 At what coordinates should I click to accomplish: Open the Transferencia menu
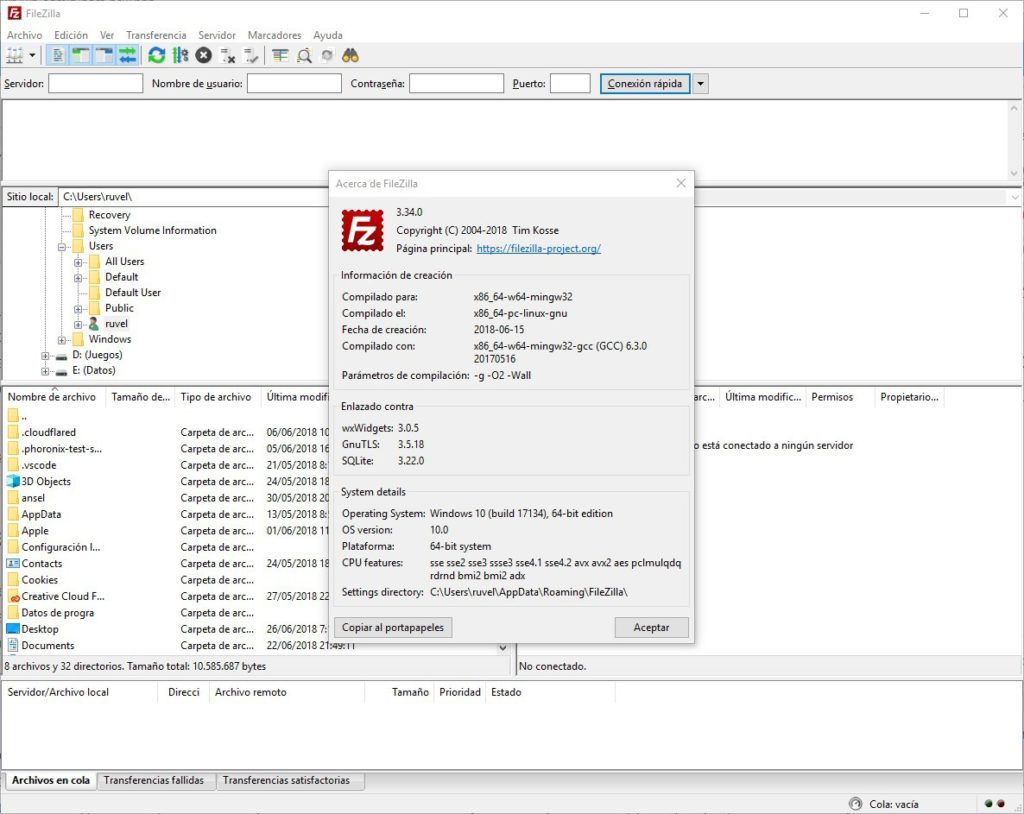[x=156, y=35]
